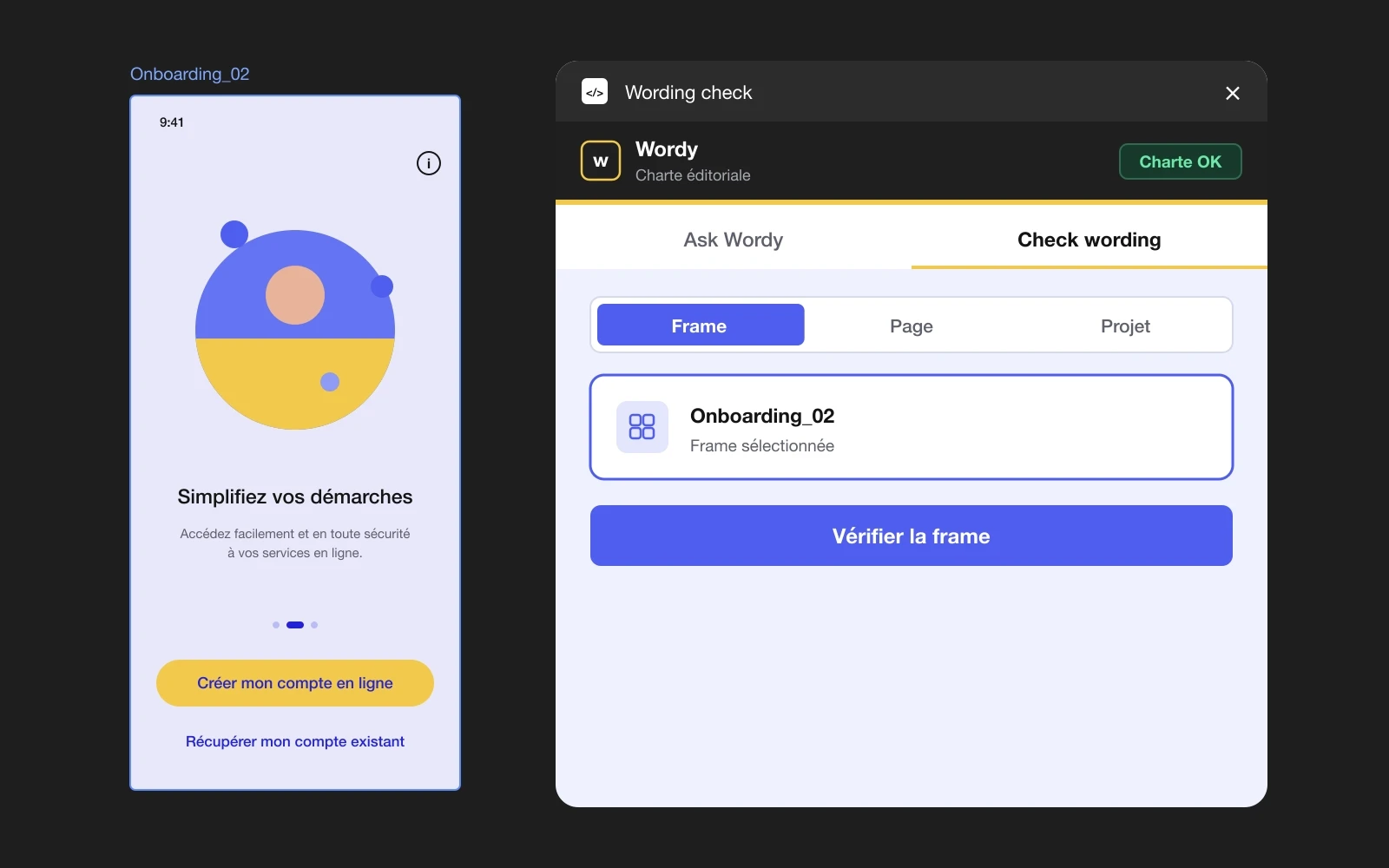Select the Check wording tab
The height and width of the screenshot is (868, 1389).
coord(1089,240)
